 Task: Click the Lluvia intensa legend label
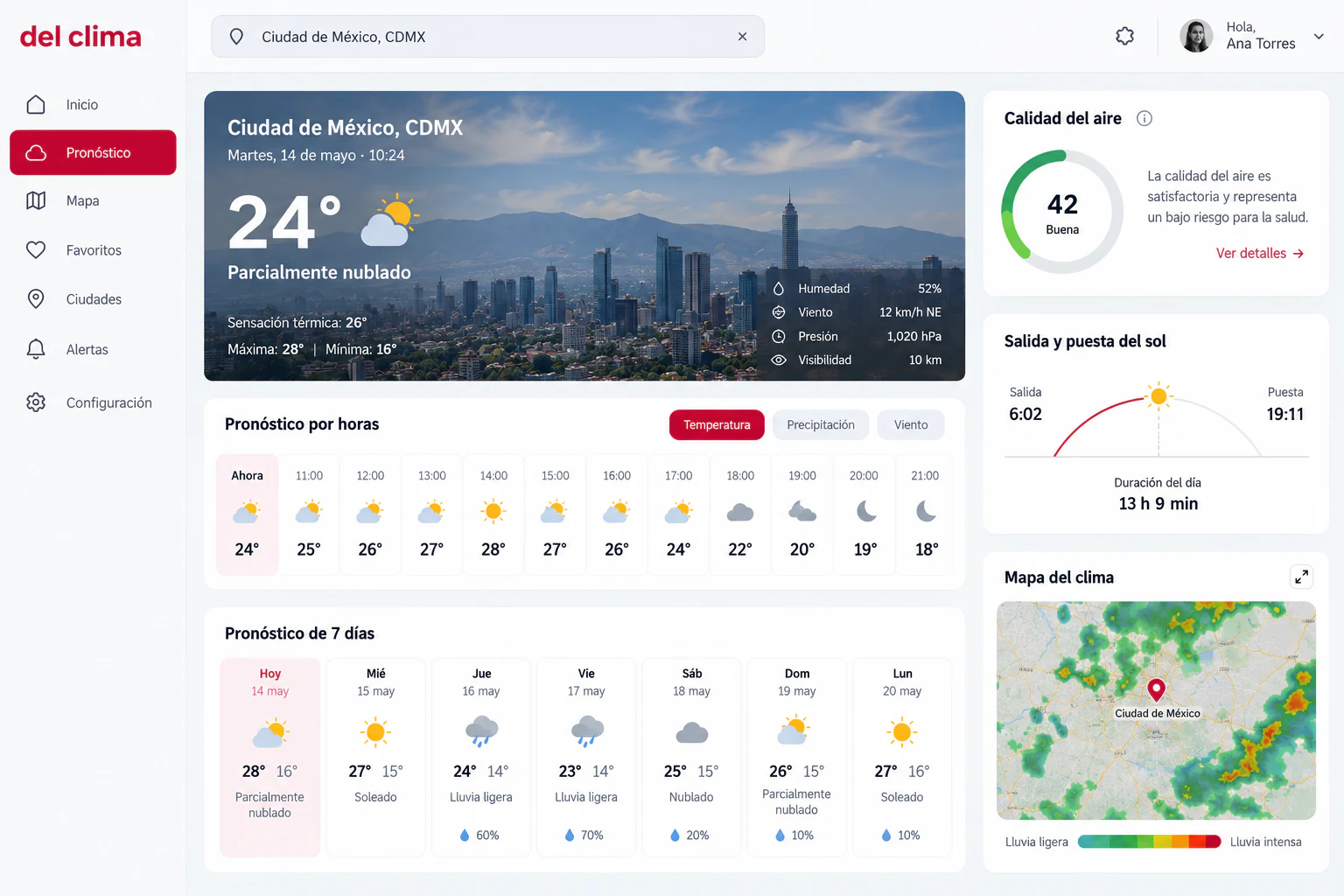[x=1265, y=842]
